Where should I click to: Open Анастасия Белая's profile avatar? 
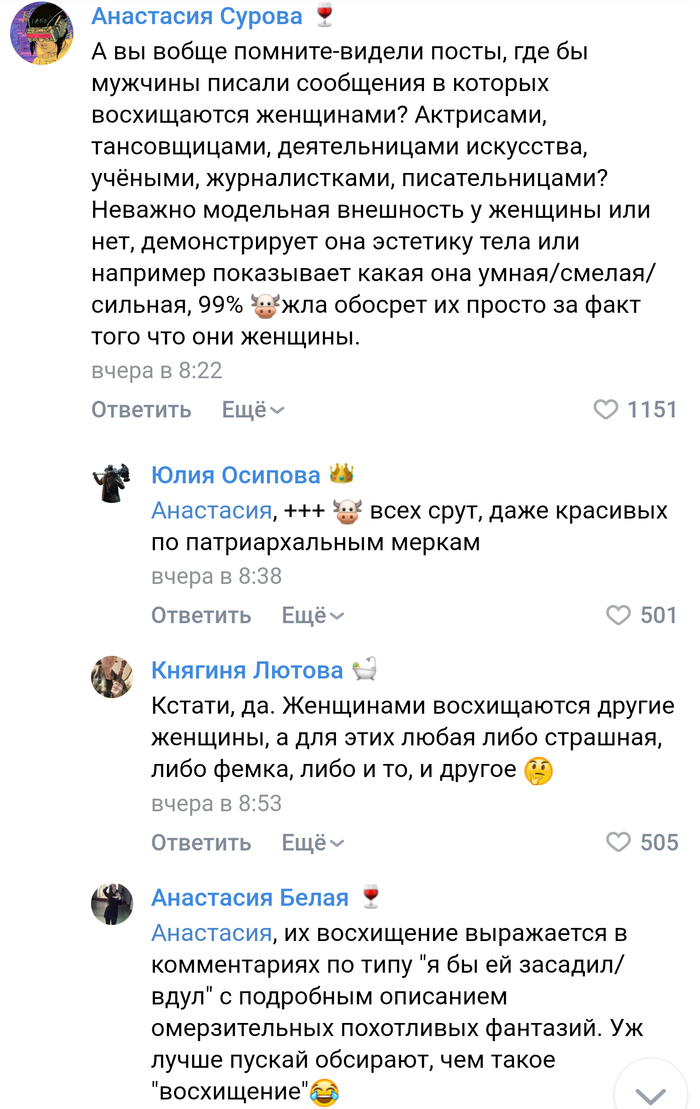coord(112,903)
